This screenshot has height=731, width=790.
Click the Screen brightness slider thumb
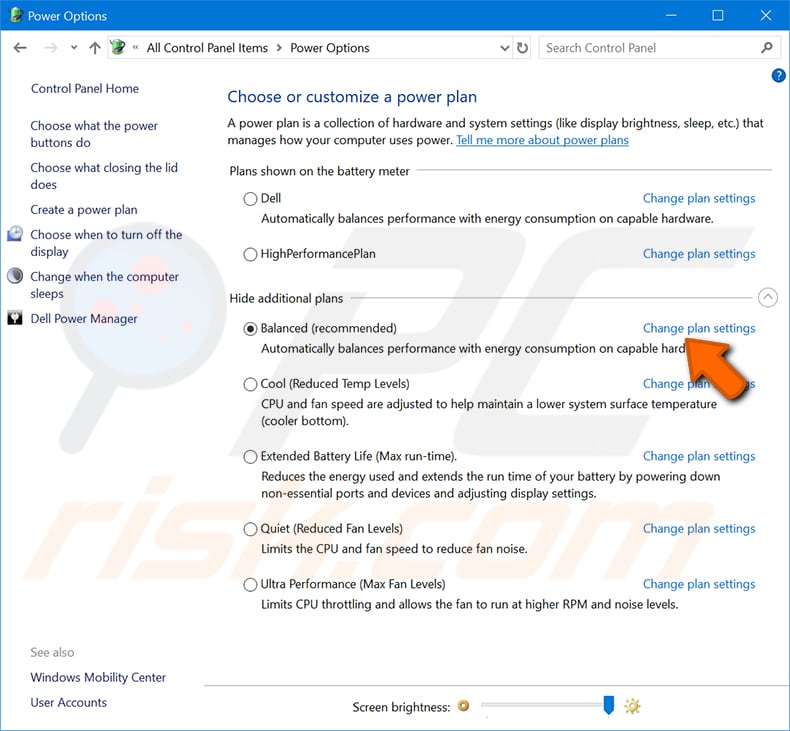click(609, 705)
